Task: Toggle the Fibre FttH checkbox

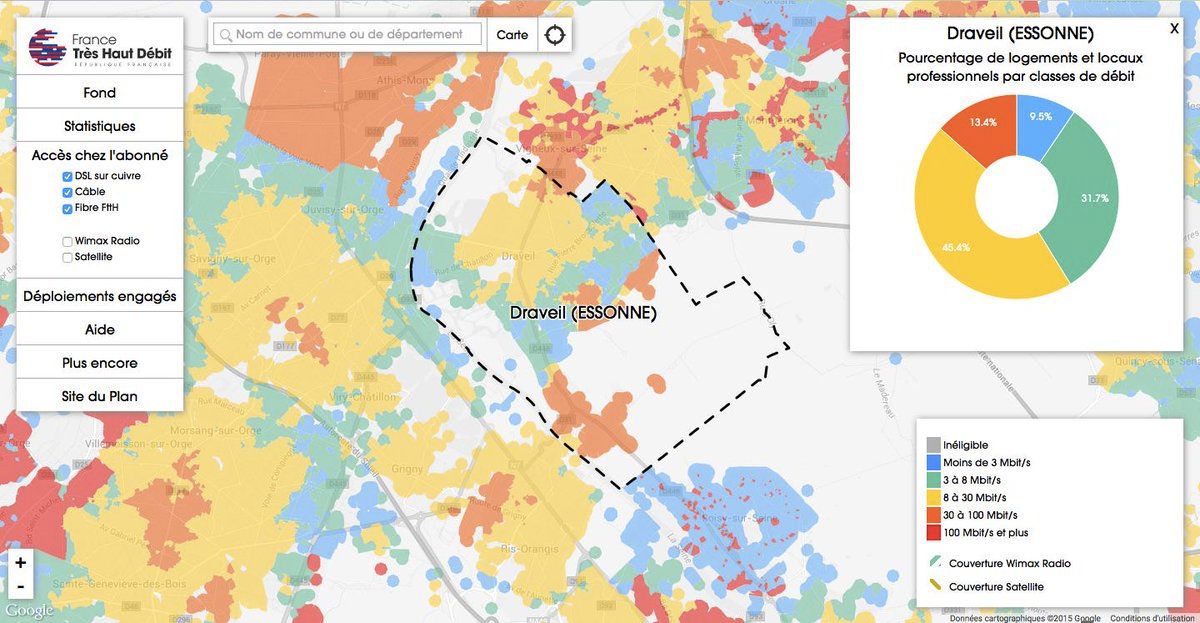Action: click(67, 208)
